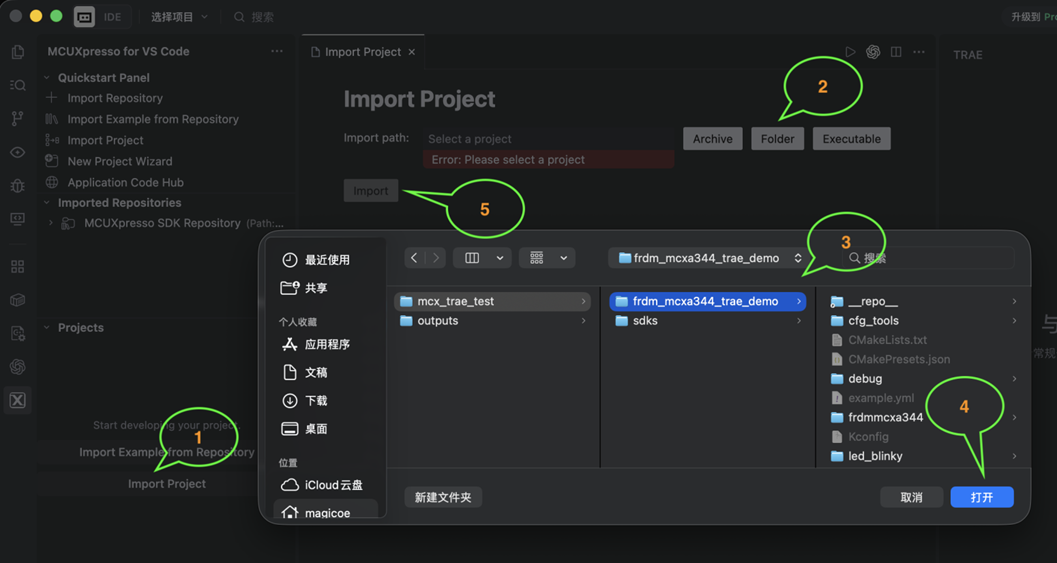The width and height of the screenshot is (1057, 563).
Task: Go forward in the file dialog
Action: (x=435, y=258)
